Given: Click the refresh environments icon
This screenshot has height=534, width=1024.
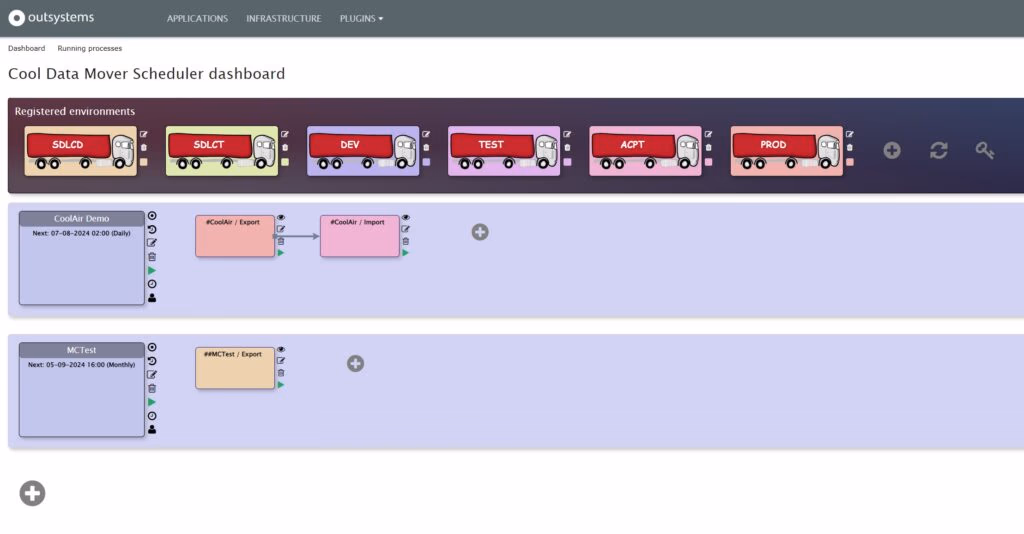Looking at the screenshot, I should click(x=938, y=150).
